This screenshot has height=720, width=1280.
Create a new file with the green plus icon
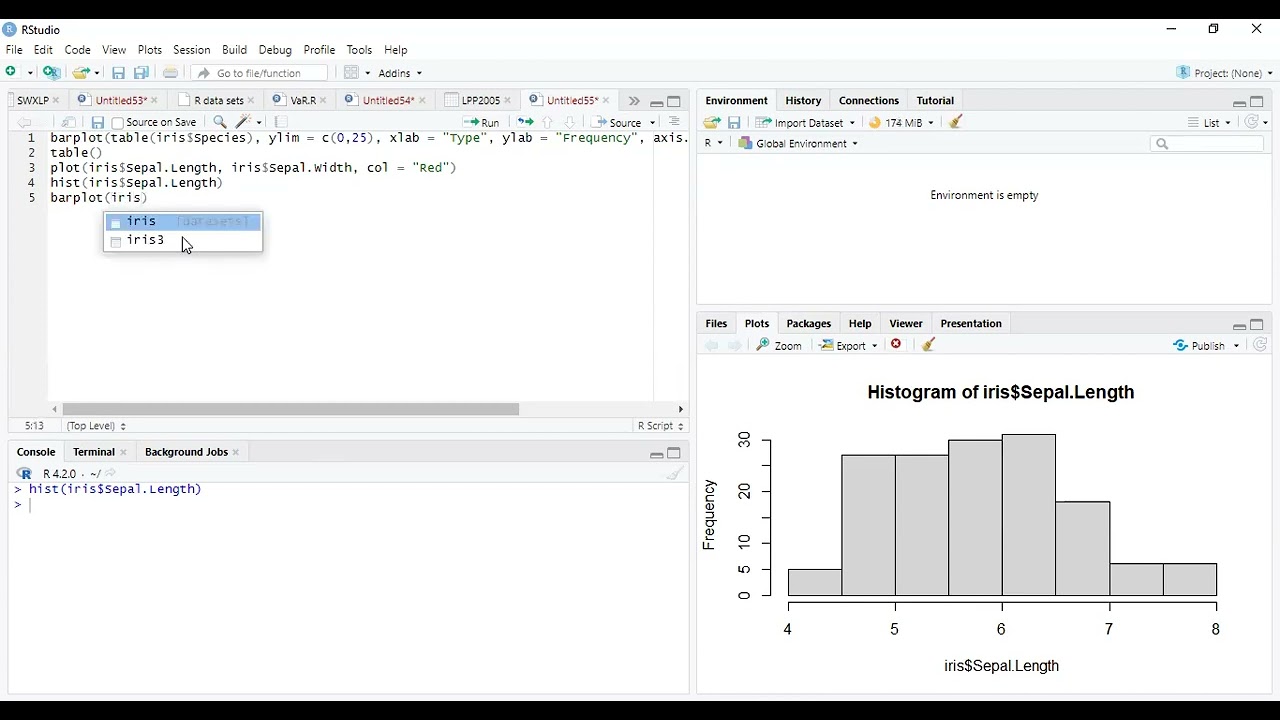(11, 72)
